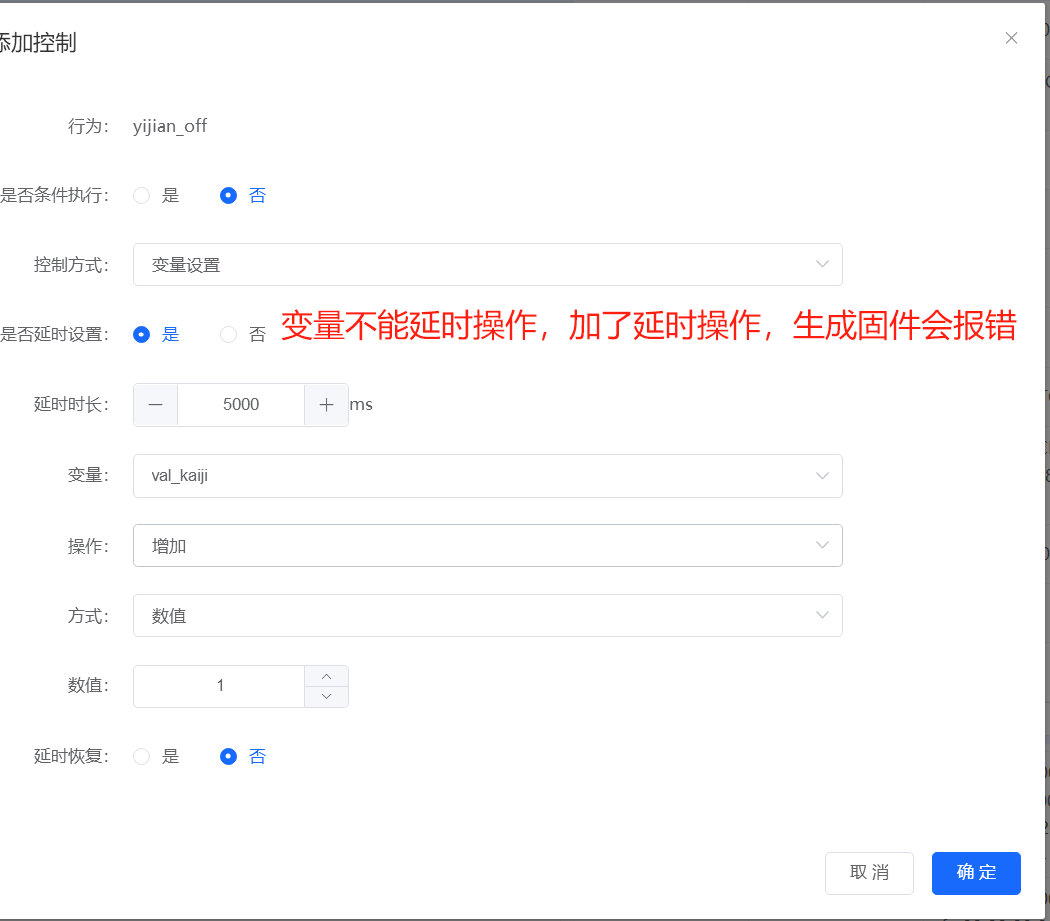Select 是 for 是否条件执行
Image resolution: width=1050 pixels, height=921 pixels.
coord(141,195)
